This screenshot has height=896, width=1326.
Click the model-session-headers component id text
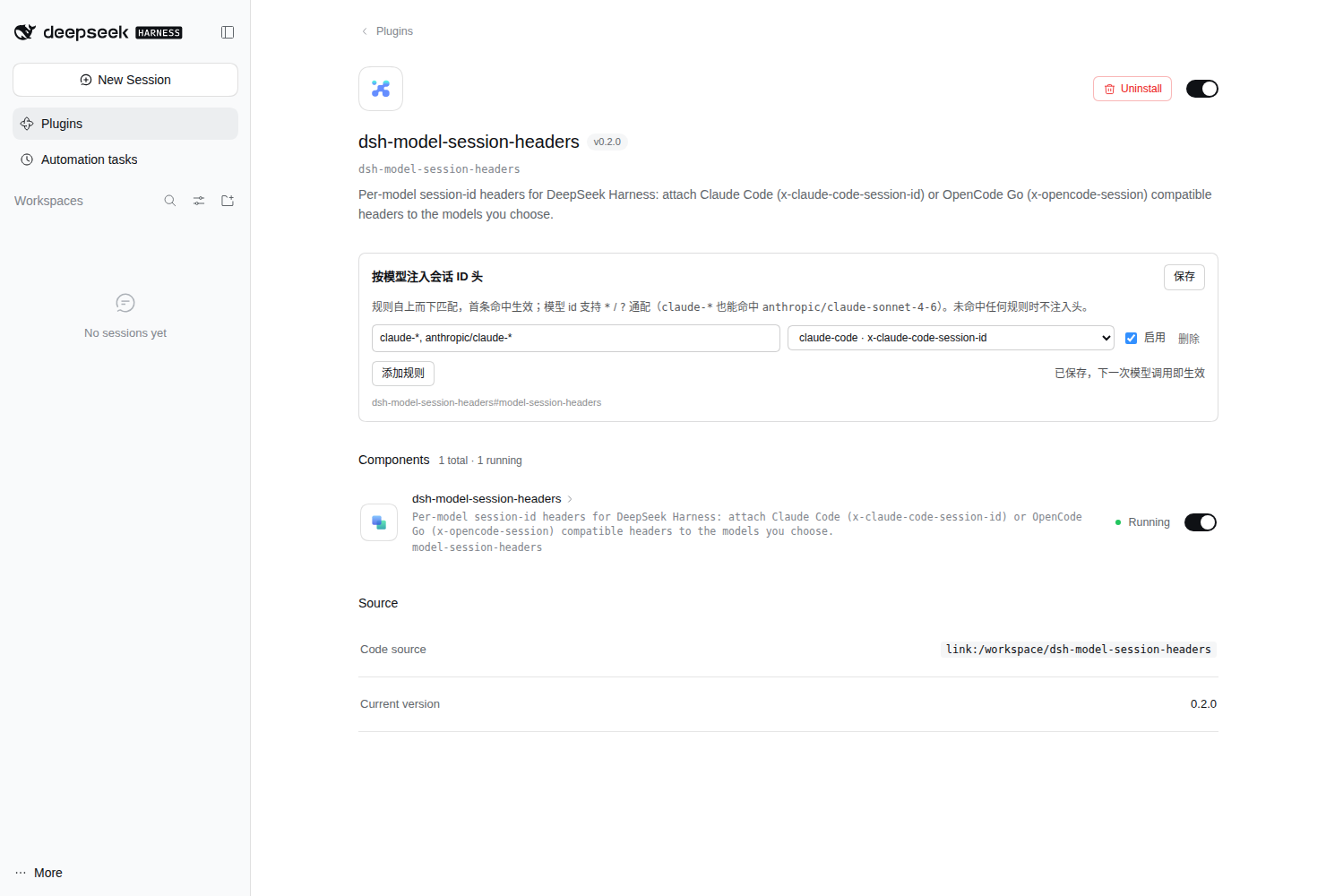[x=477, y=547]
